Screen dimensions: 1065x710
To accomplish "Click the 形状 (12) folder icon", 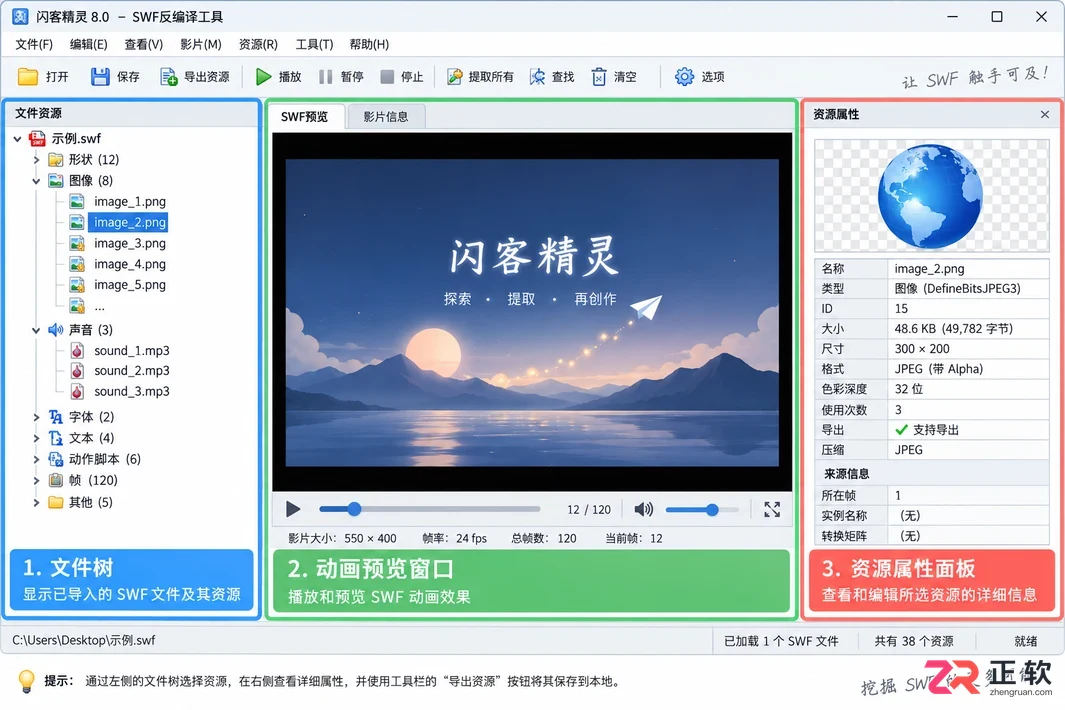I will tap(56, 160).
